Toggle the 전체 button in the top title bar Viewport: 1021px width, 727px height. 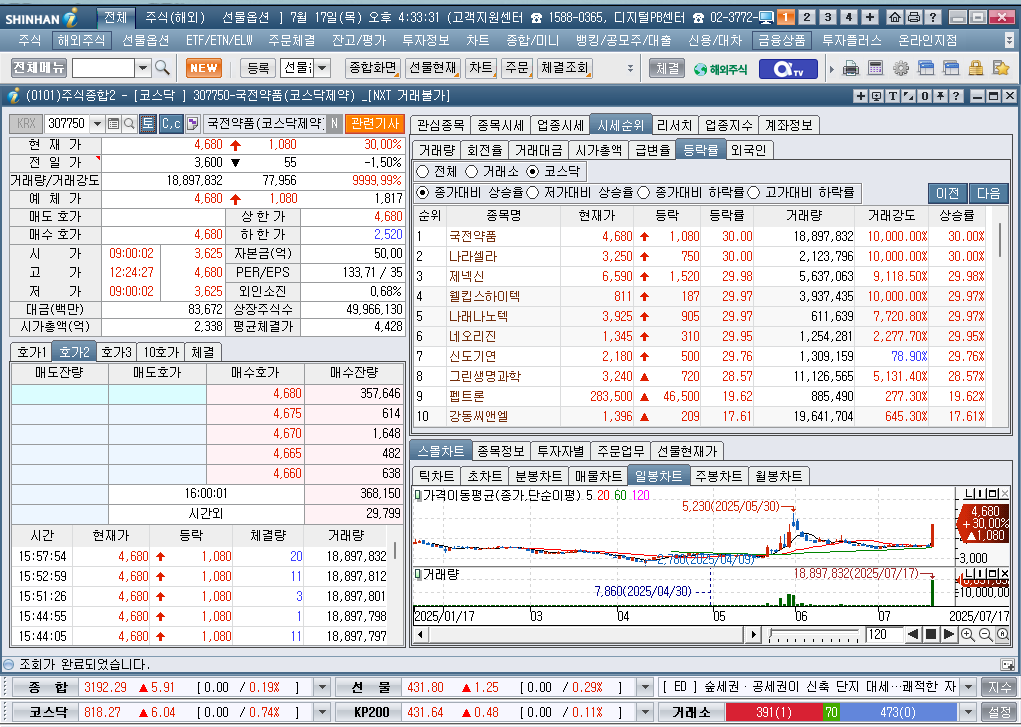115,18
